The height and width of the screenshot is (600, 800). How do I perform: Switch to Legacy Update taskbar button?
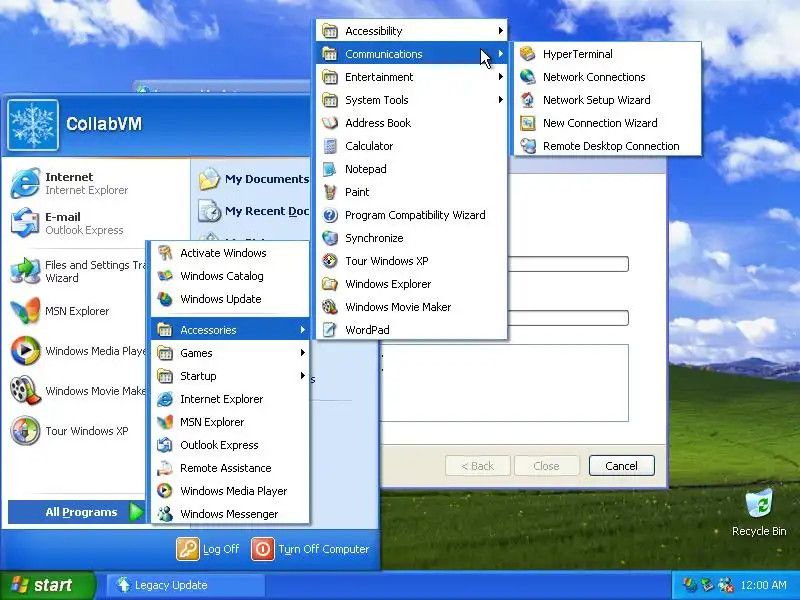[186, 585]
